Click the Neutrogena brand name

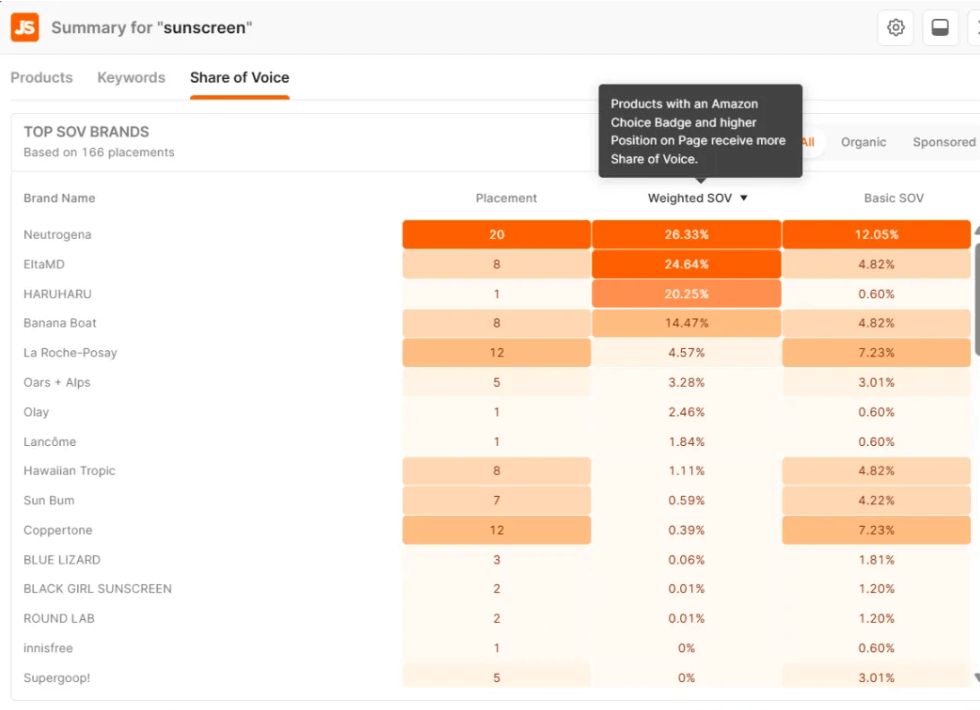coord(57,235)
